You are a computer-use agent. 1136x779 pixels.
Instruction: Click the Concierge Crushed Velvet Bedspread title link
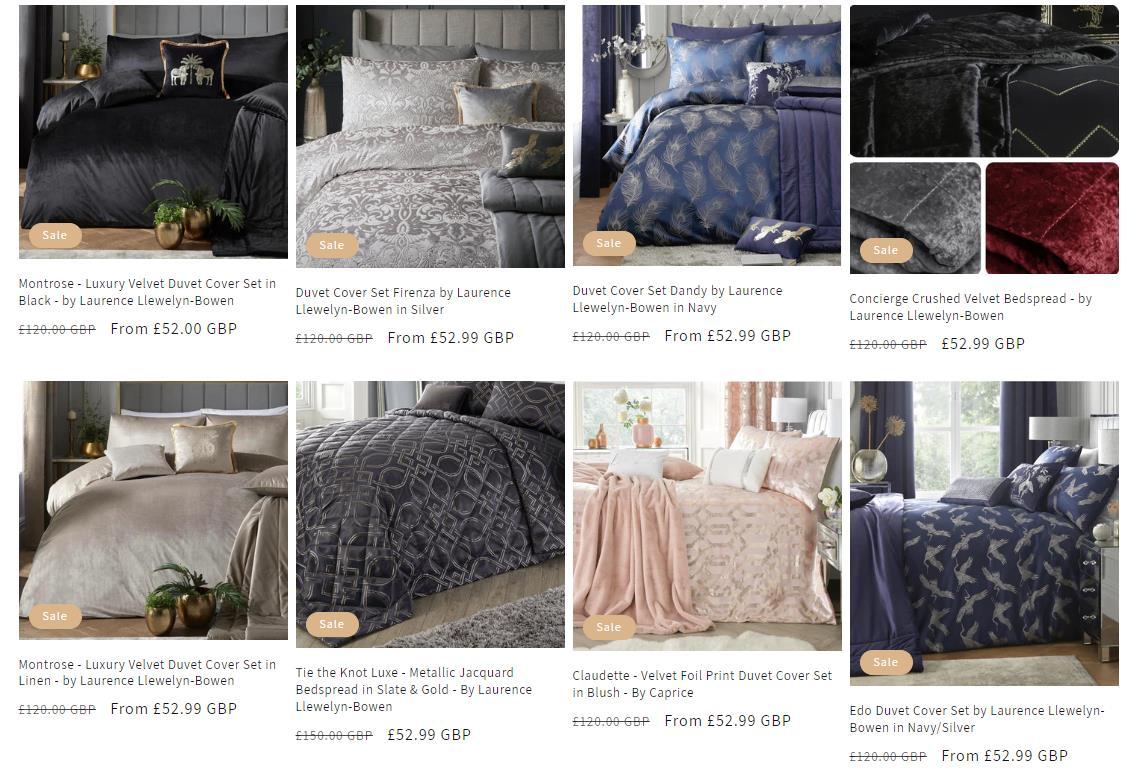970,307
